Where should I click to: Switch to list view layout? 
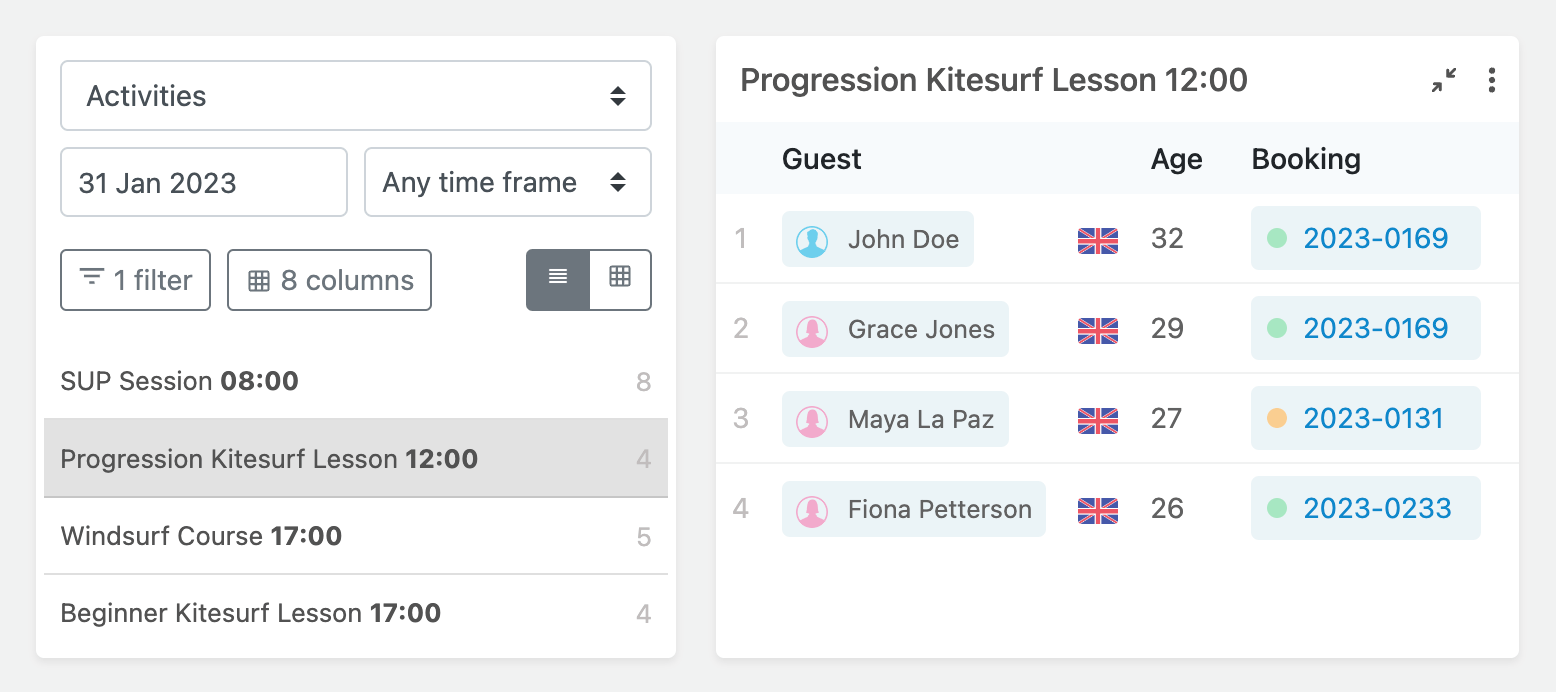coord(558,280)
